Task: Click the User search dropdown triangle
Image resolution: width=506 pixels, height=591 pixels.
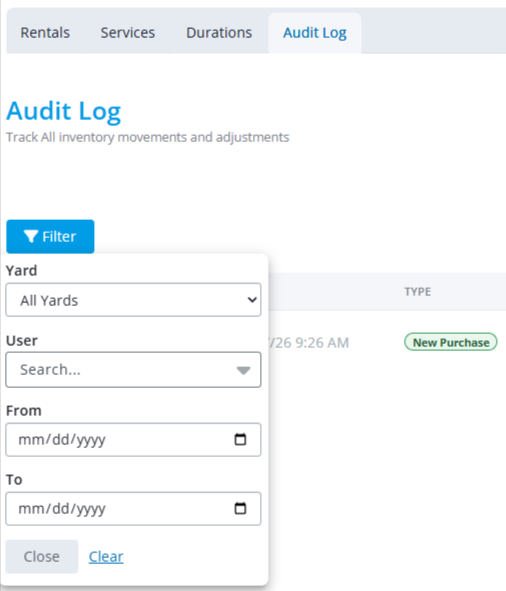Action: pyautogui.click(x=244, y=370)
